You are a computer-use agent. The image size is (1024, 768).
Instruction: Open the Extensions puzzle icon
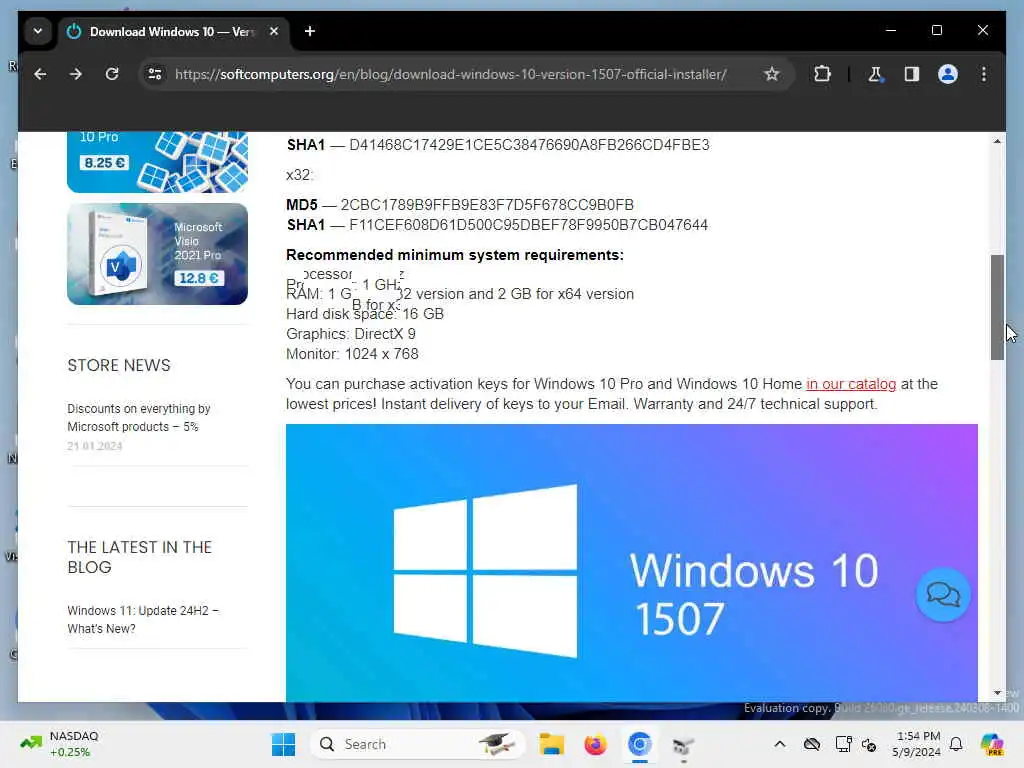tap(822, 74)
